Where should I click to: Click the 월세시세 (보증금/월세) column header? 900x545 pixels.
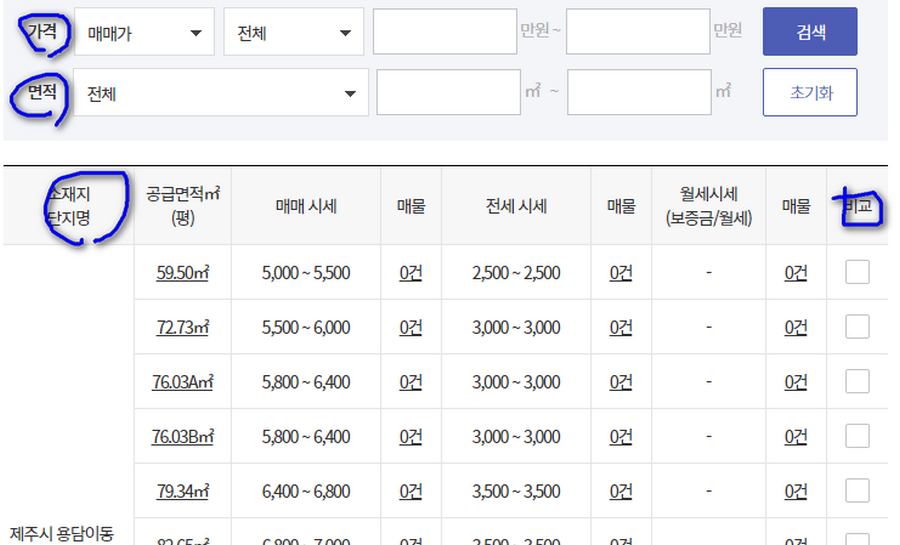point(709,206)
